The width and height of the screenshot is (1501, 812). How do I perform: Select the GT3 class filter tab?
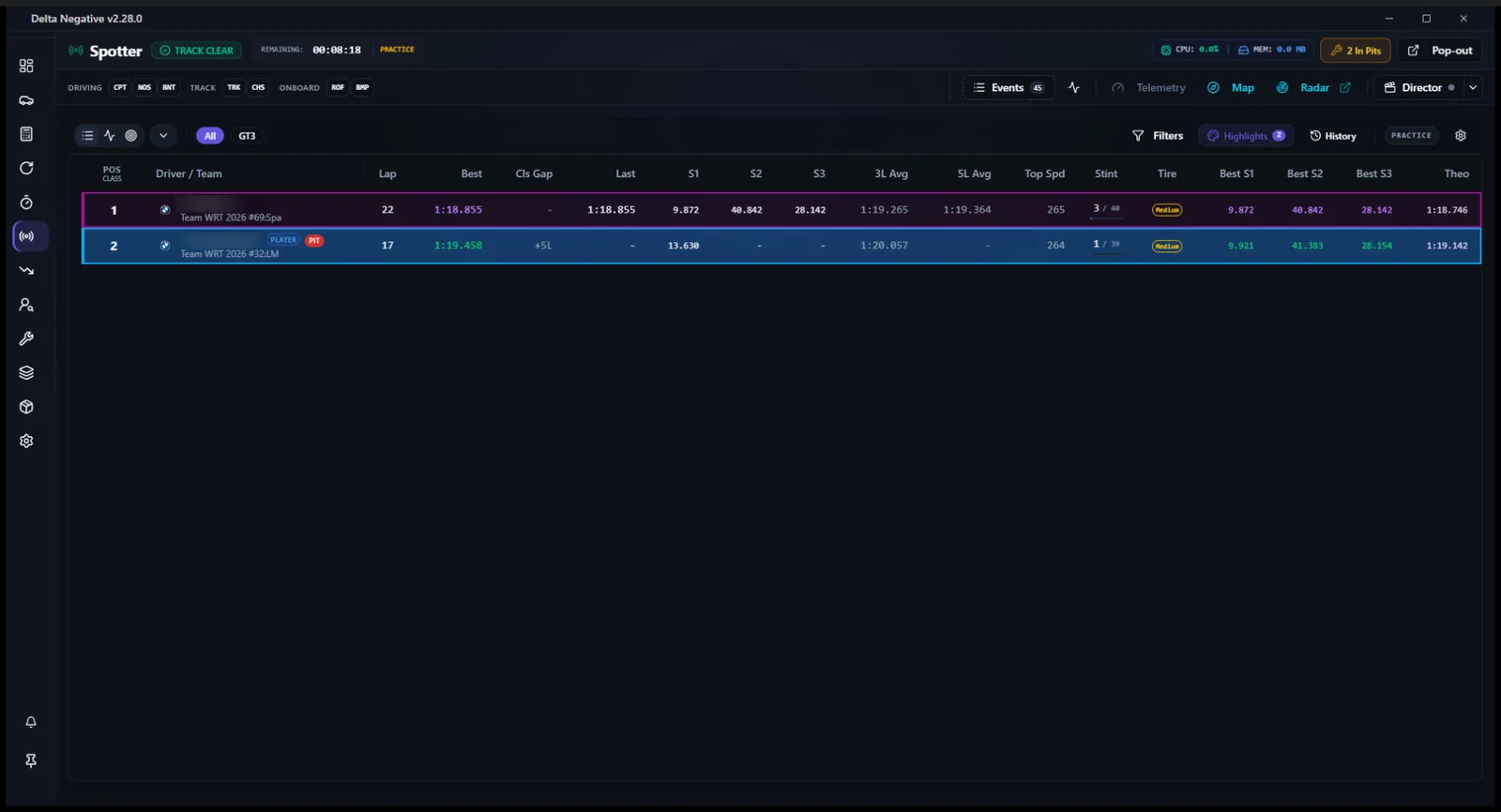point(247,136)
